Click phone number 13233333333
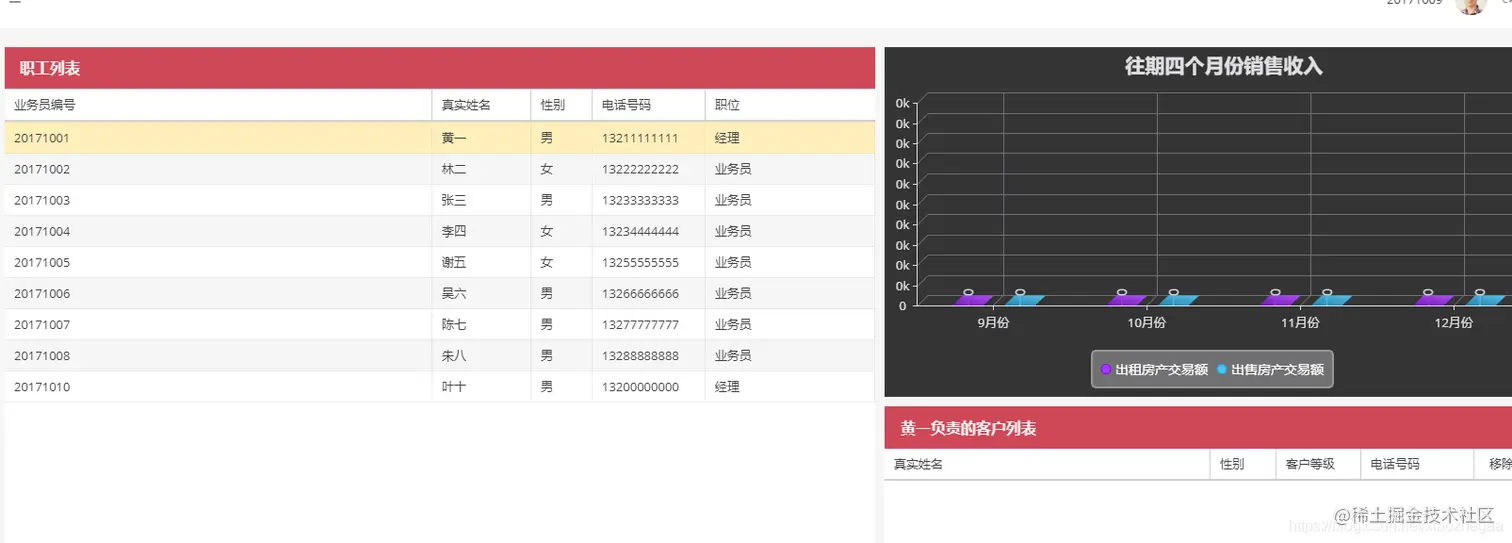The image size is (1512, 543). (x=640, y=200)
